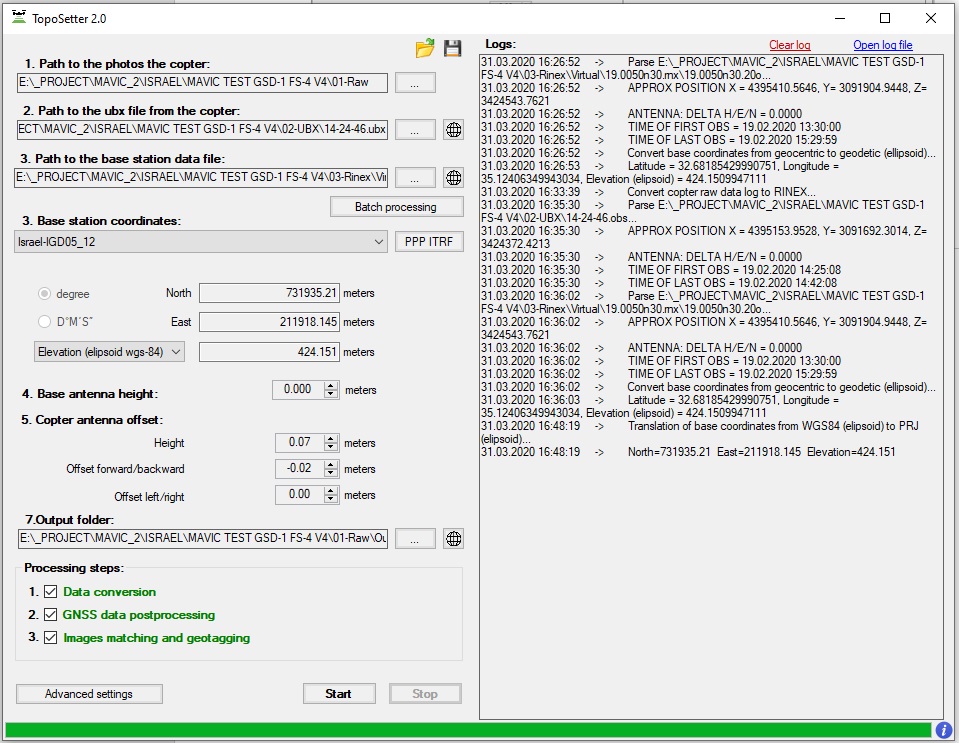Browse for the copter photos path
The image size is (959, 743).
(414, 83)
